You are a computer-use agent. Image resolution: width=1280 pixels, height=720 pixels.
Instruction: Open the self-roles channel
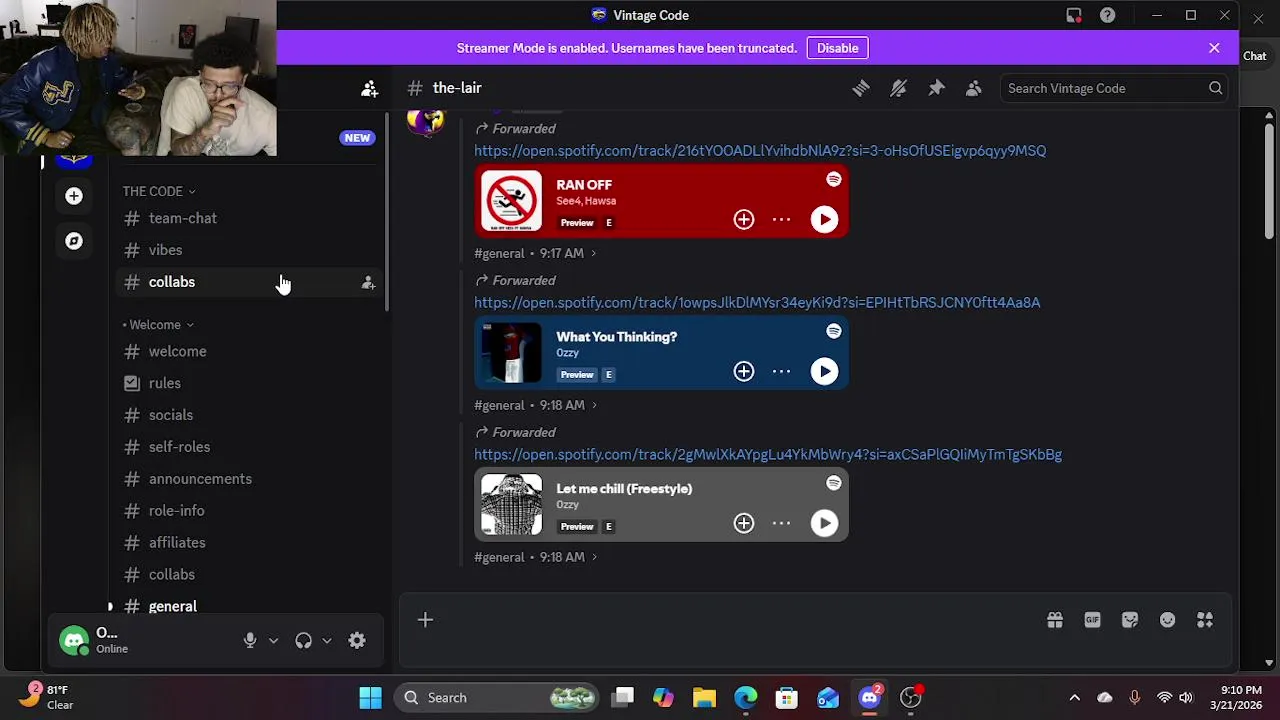248,447
